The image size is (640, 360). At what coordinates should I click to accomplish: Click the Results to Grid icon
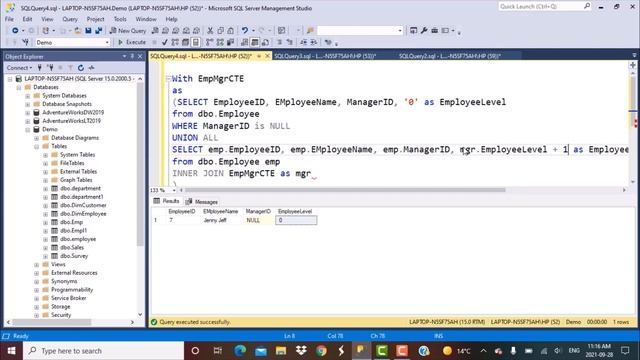click(255, 42)
